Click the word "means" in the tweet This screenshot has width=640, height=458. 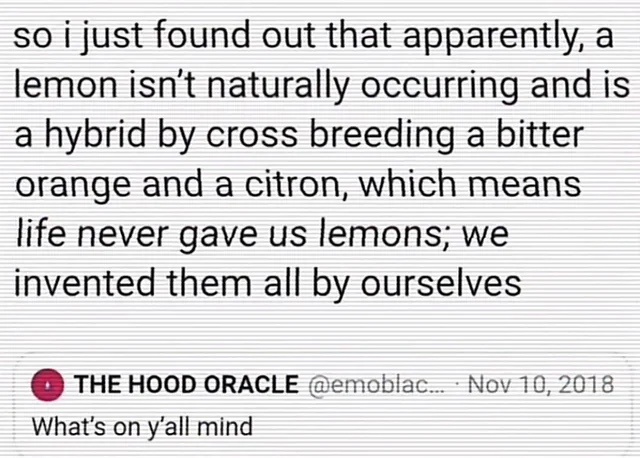524,185
